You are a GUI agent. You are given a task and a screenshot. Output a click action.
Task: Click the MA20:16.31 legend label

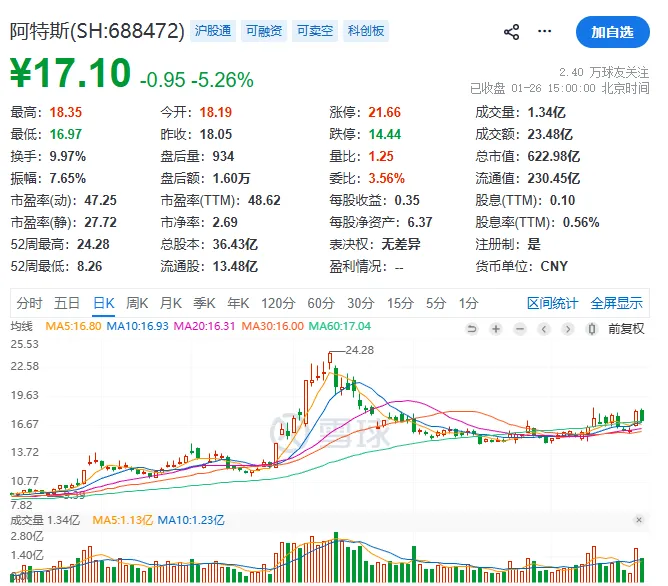click(204, 326)
